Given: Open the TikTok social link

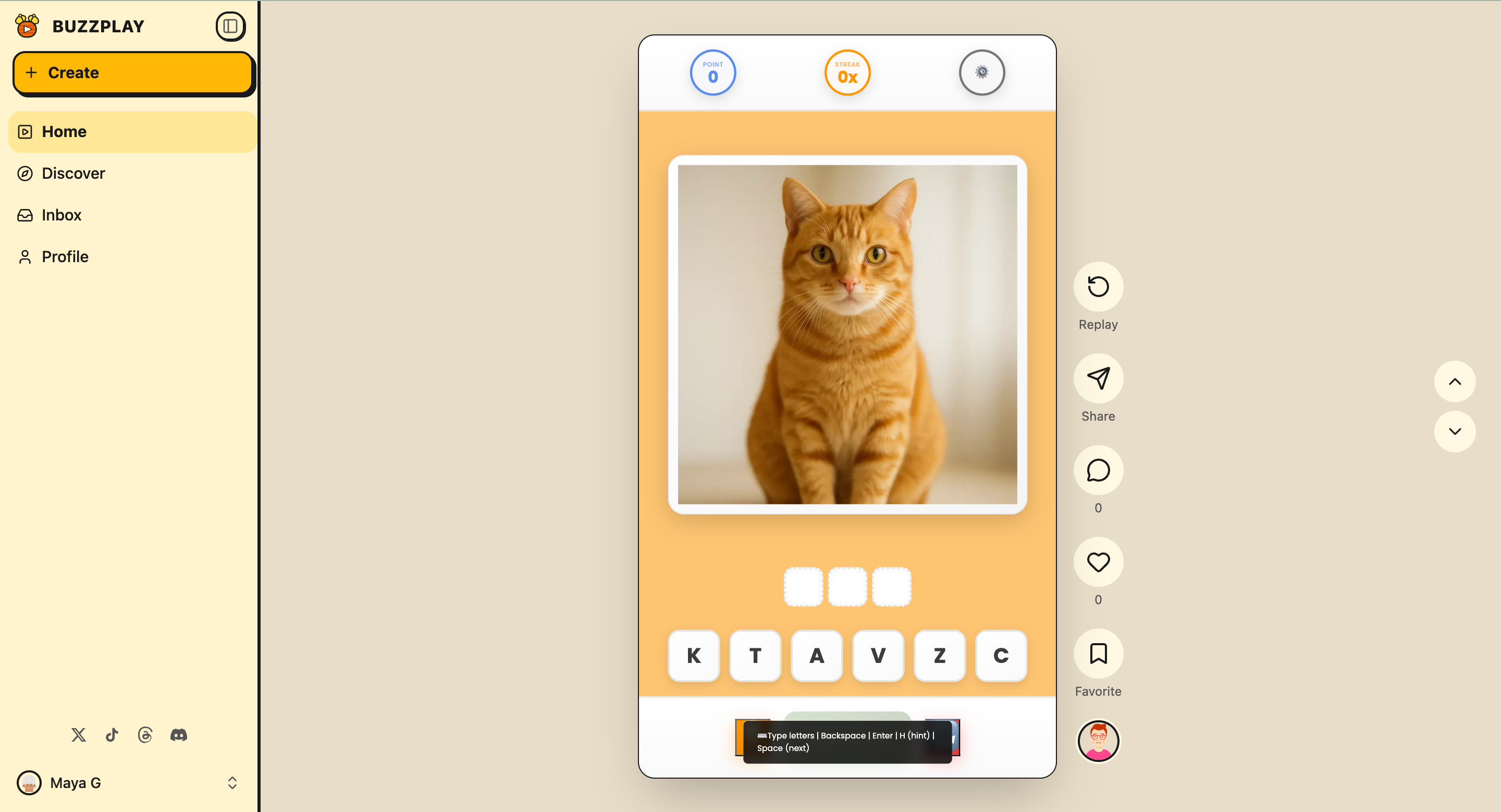Looking at the screenshot, I should coord(112,734).
